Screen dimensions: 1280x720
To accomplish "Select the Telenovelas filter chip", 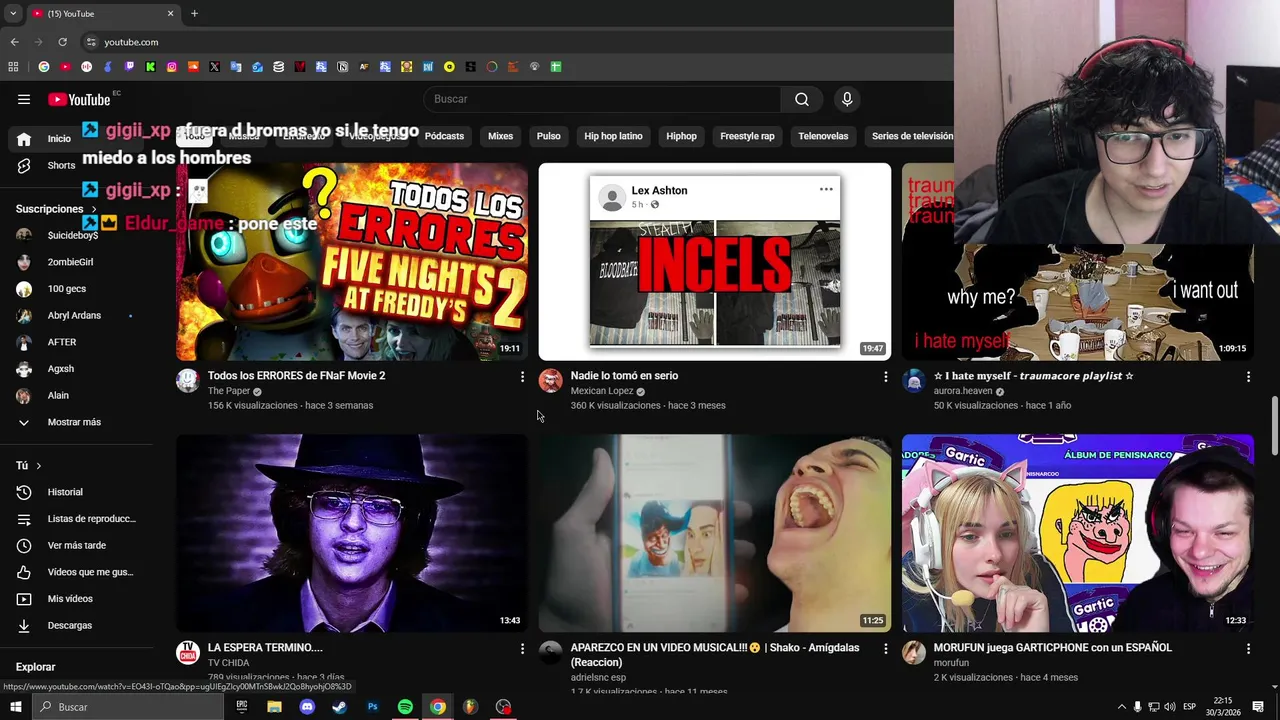I will (x=823, y=136).
